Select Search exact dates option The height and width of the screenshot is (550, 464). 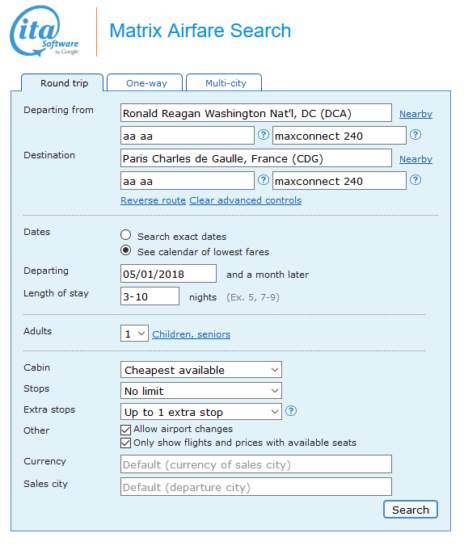126,235
